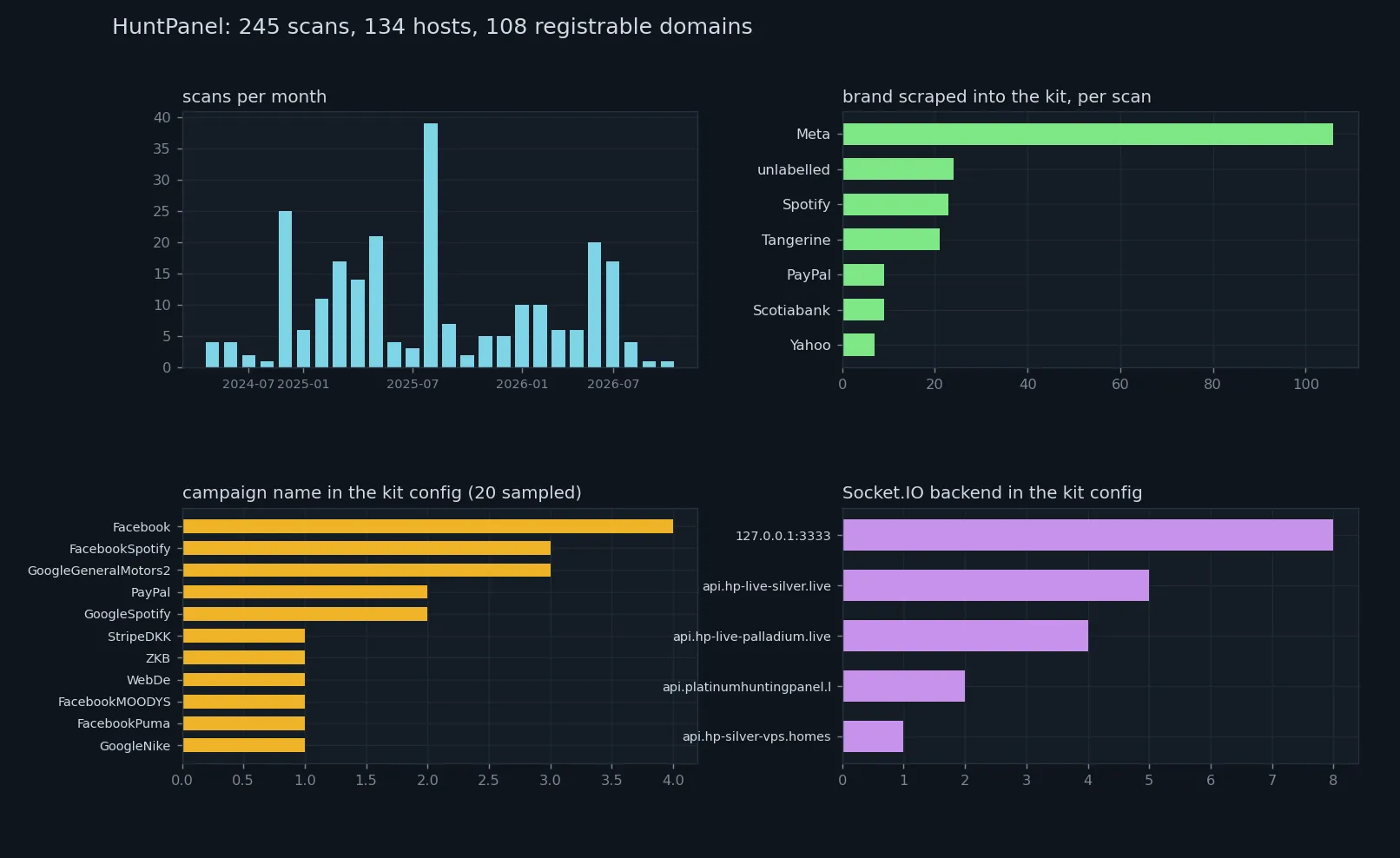This screenshot has height=858, width=1400.
Task: Click the Scotiabank brand bar
Action: coord(863,310)
